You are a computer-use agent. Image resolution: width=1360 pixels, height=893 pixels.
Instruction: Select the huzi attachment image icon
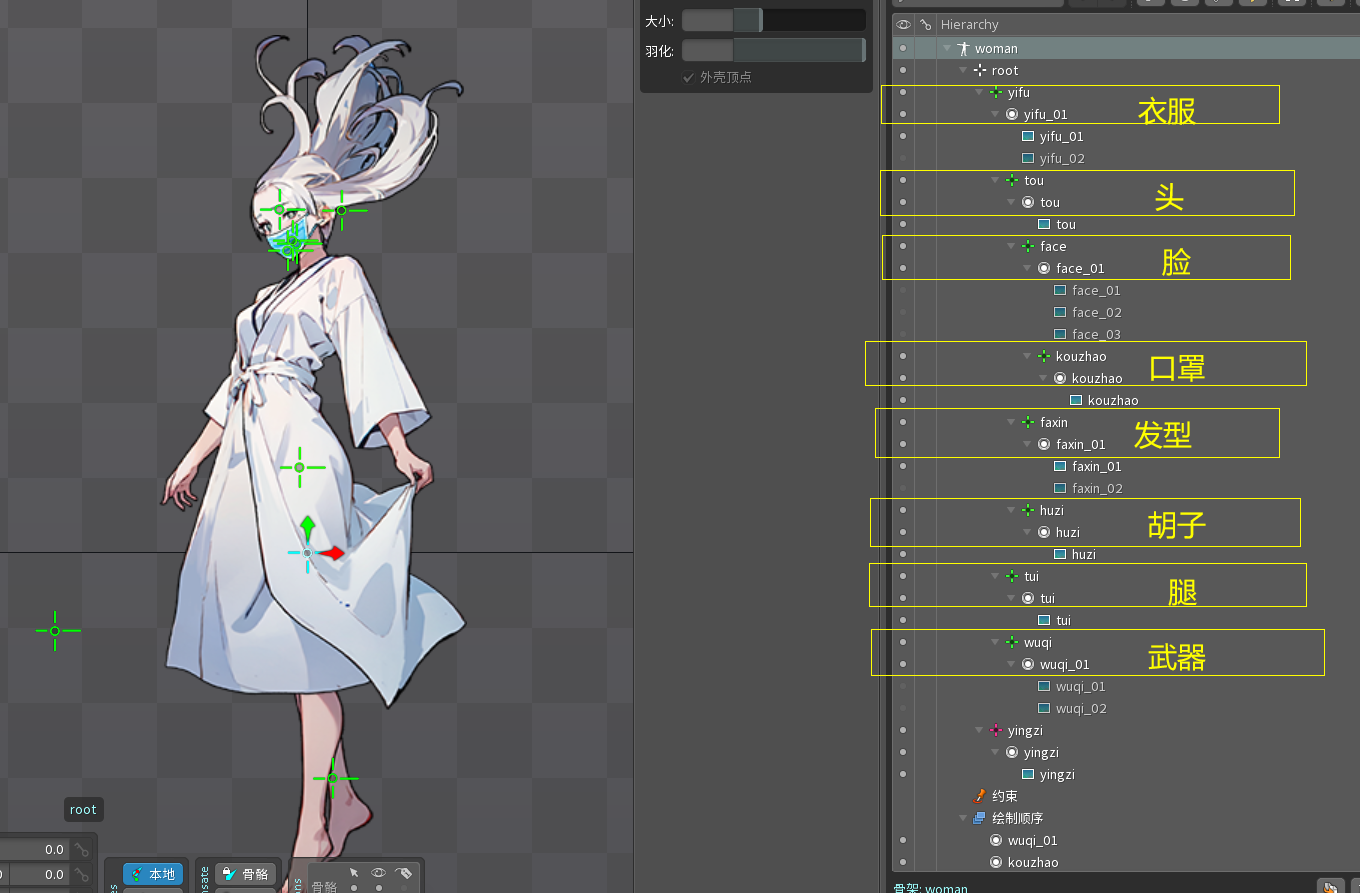coord(1060,554)
